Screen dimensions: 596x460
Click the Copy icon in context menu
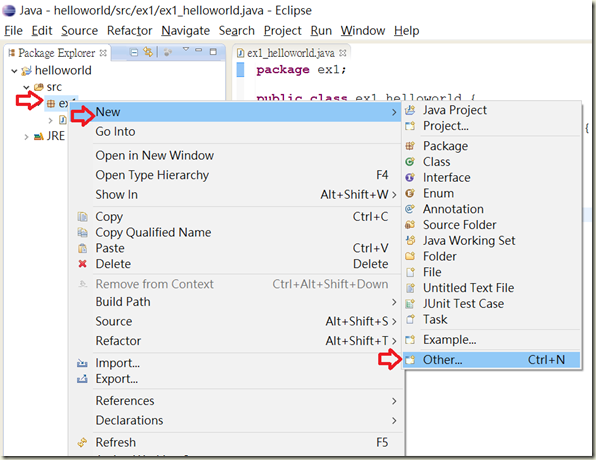tap(82, 217)
